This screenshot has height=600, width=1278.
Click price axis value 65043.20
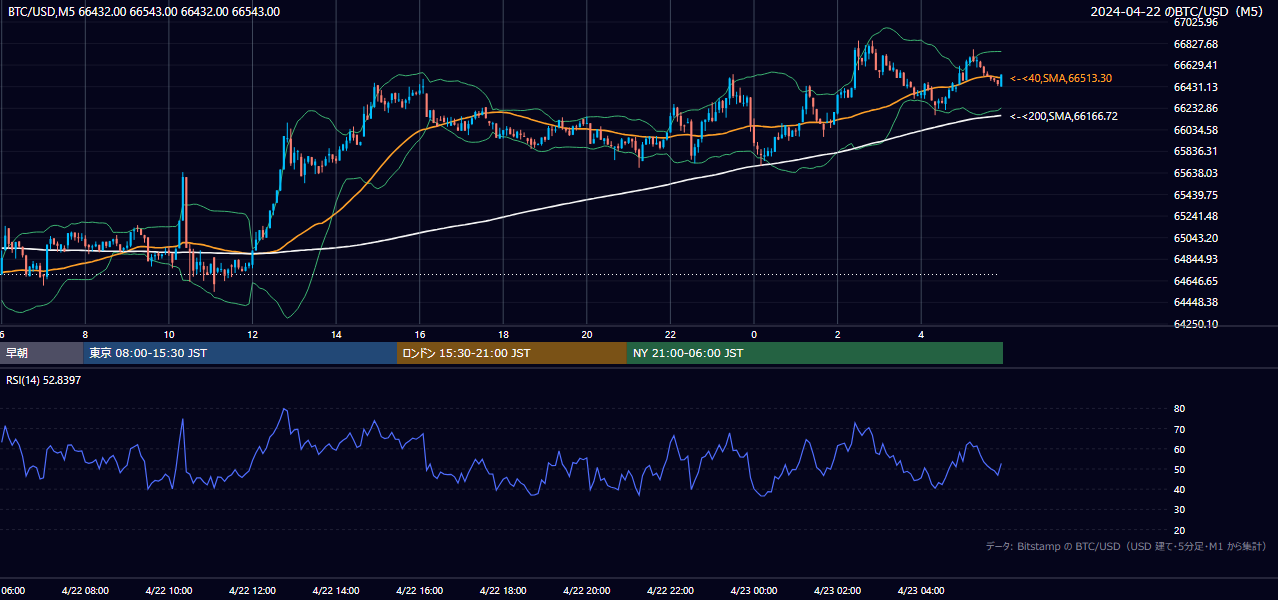[x=1196, y=238]
